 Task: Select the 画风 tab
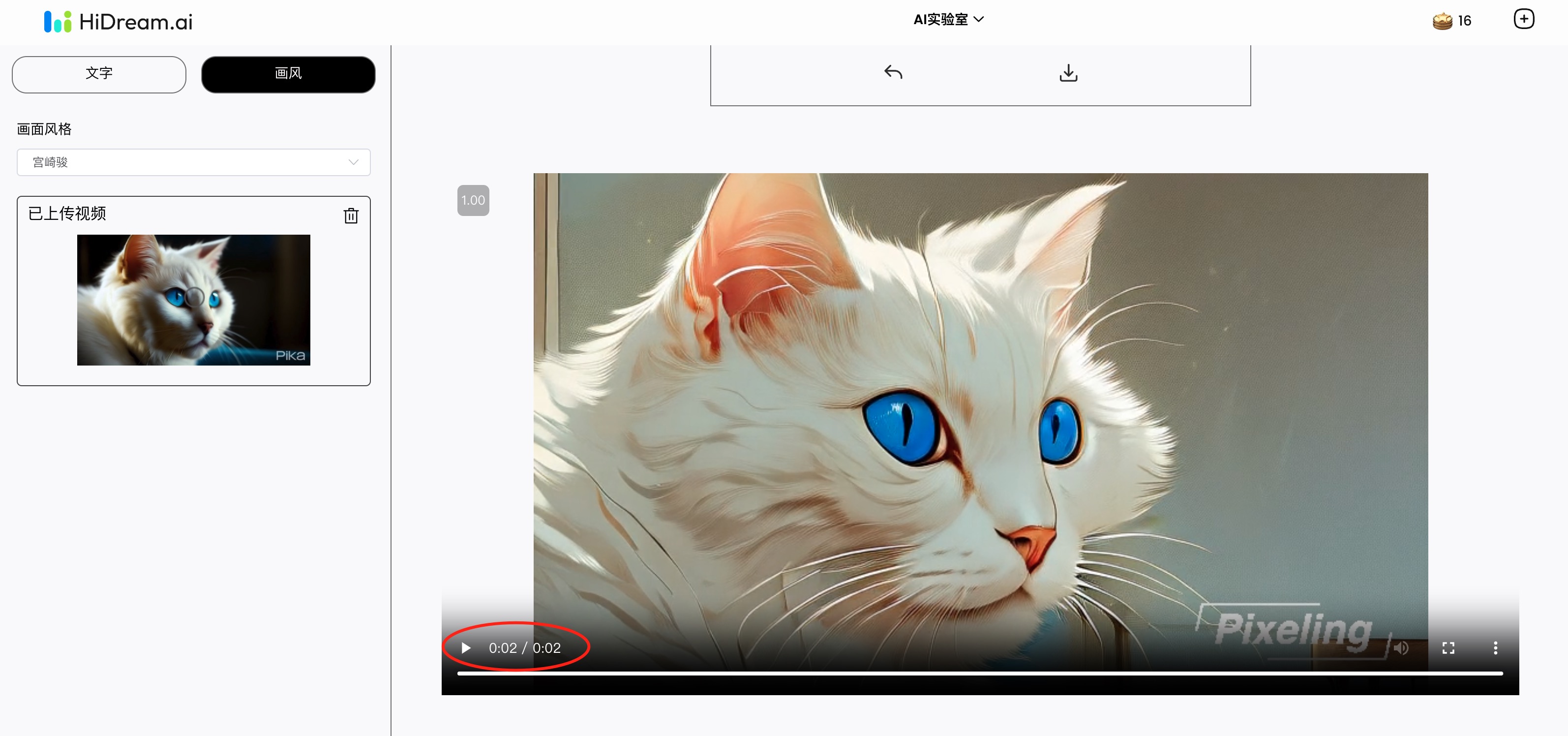coord(288,74)
